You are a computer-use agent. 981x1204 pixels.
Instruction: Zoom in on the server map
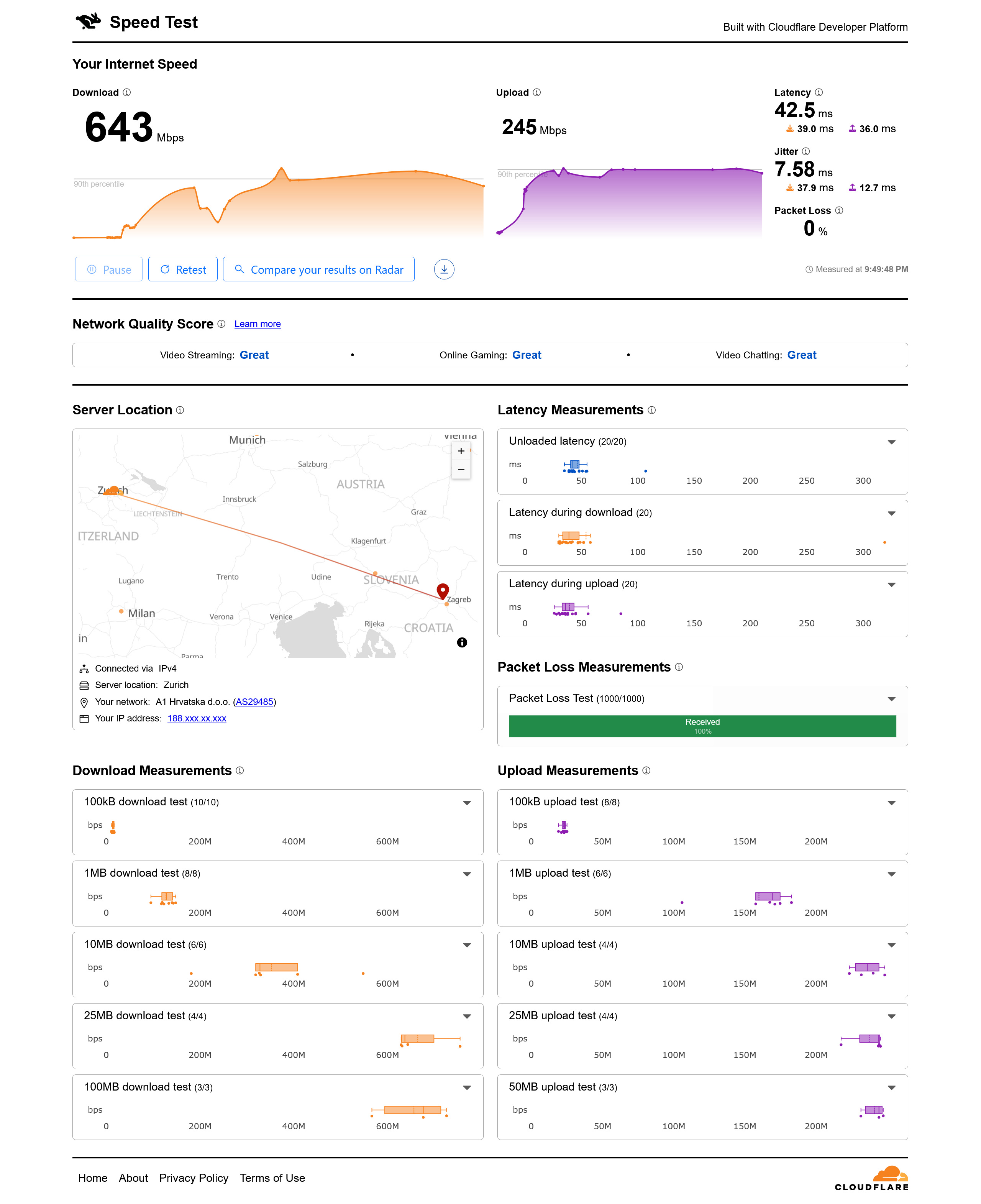pyautogui.click(x=461, y=451)
